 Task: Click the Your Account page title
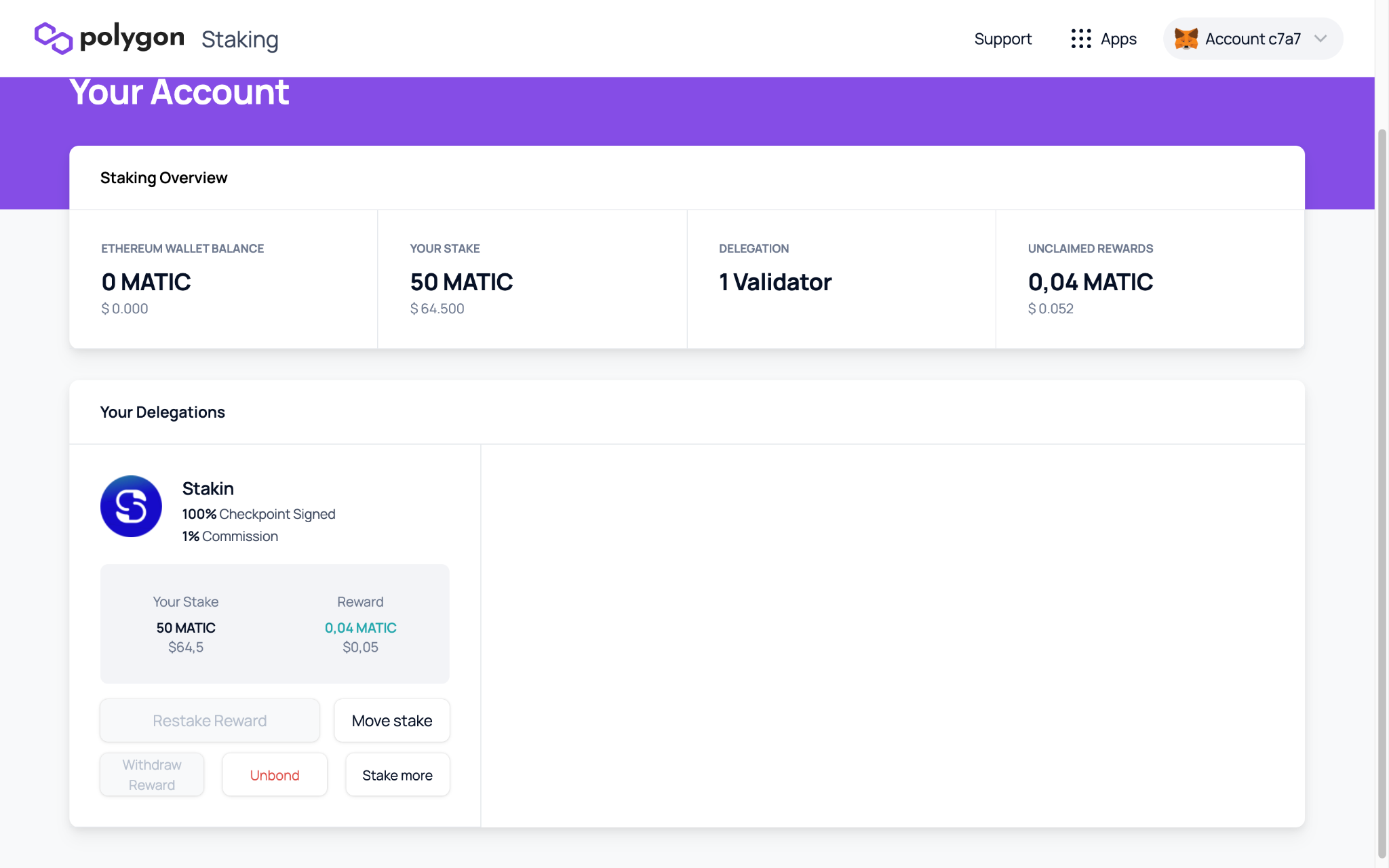click(x=179, y=92)
